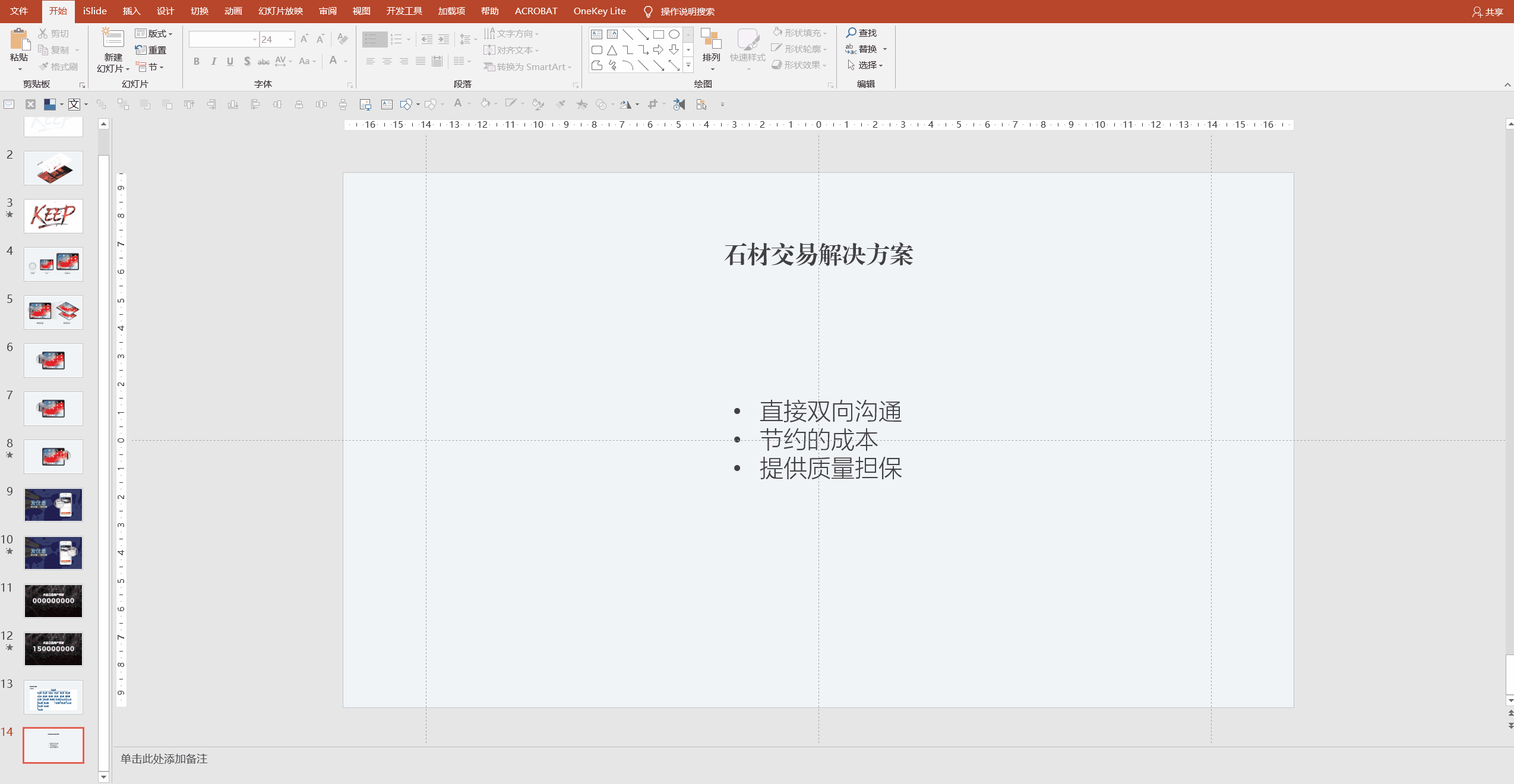Expand the shapes gallery with the More arrow
The width and height of the screenshot is (1514, 784).
tap(688, 65)
